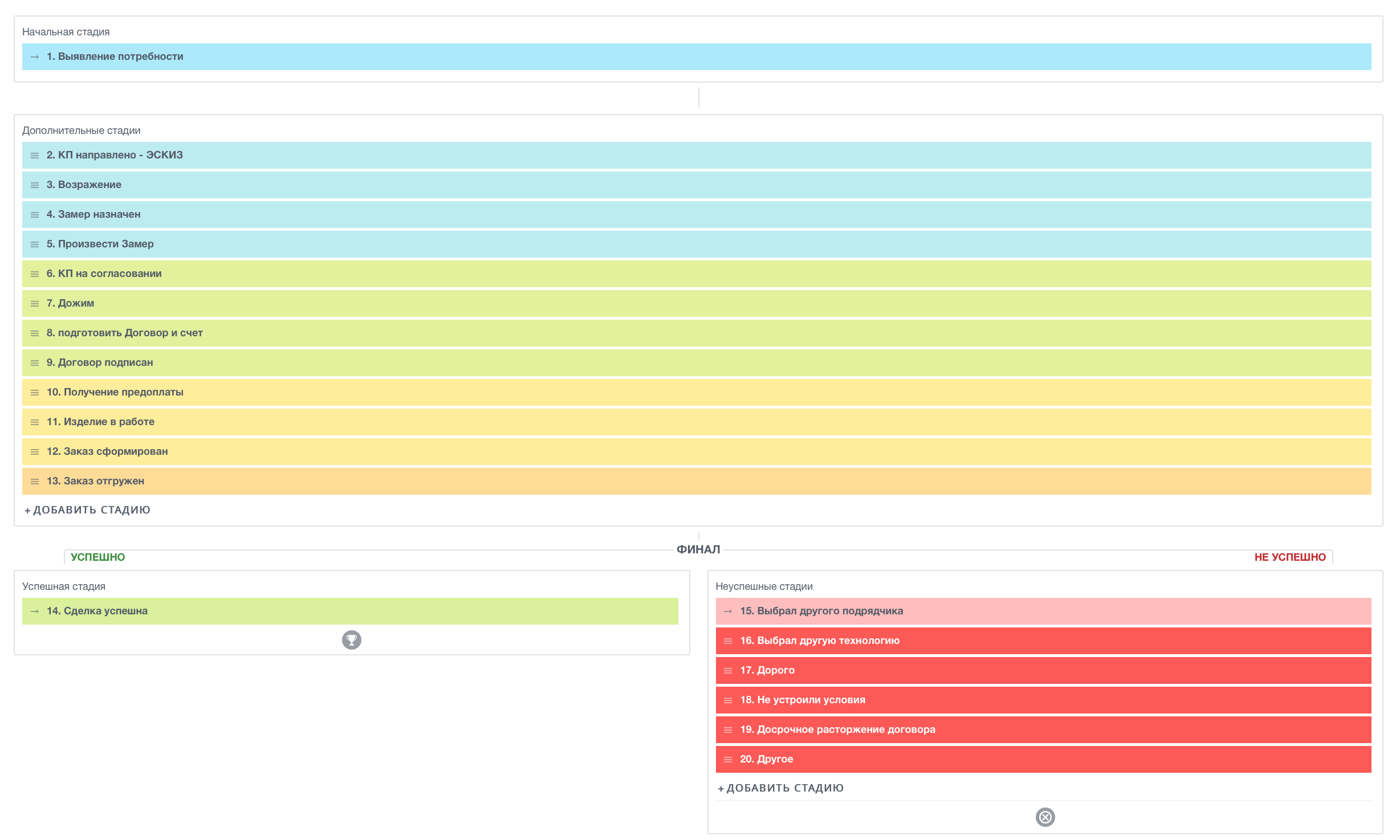The height and width of the screenshot is (840, 1400).
Task: Click drag handle of '20. Другое' stage
Action: [x=727, y=760]
